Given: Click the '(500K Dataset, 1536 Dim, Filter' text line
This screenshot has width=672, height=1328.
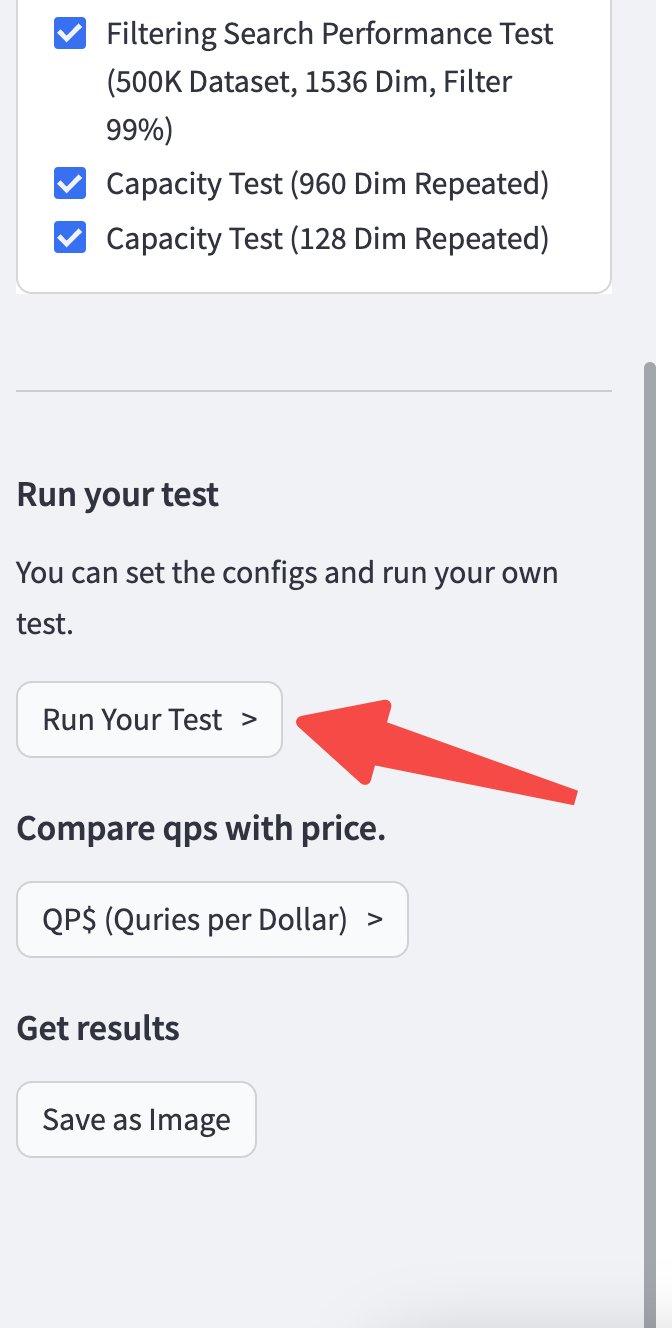Looking at the screenshot, I should pyautogui.click(x=309, y=82).
